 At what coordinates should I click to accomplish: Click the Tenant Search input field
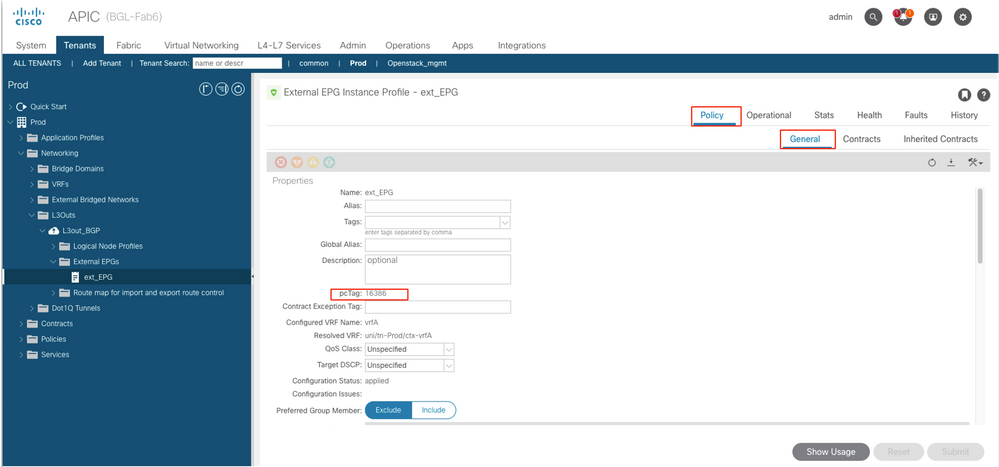pyautogui.click(x=237, y=63)
